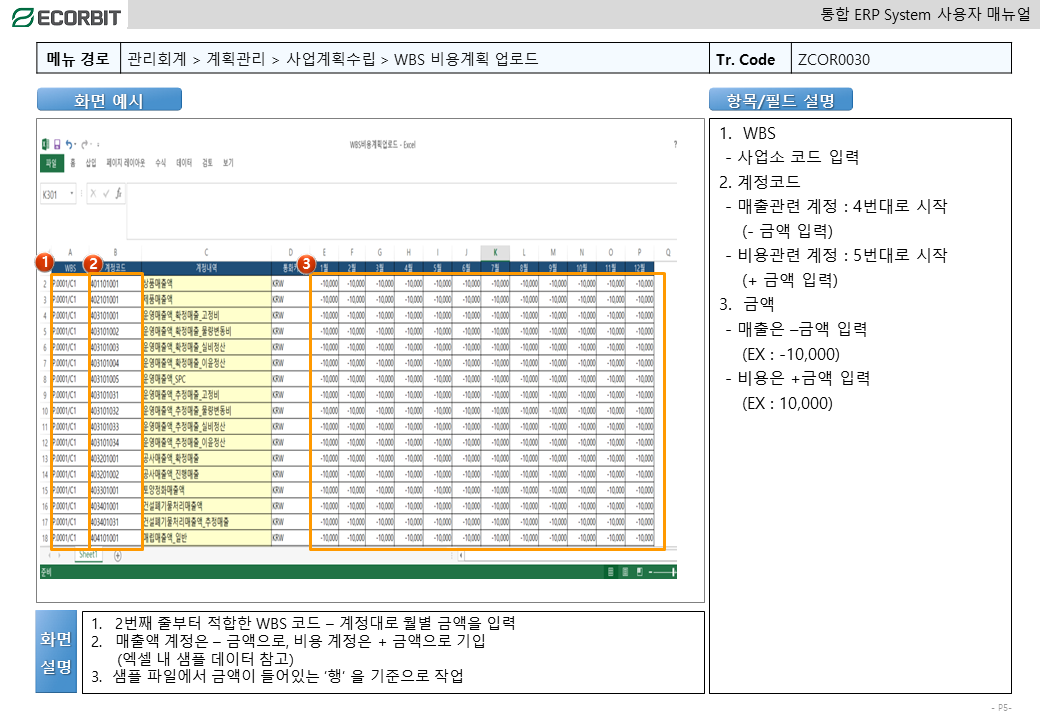The height and width of the screenshot is (720, 1040).
Task: Select the 공사매출액_진행매출 cell
Action: [x=206, y=475]
